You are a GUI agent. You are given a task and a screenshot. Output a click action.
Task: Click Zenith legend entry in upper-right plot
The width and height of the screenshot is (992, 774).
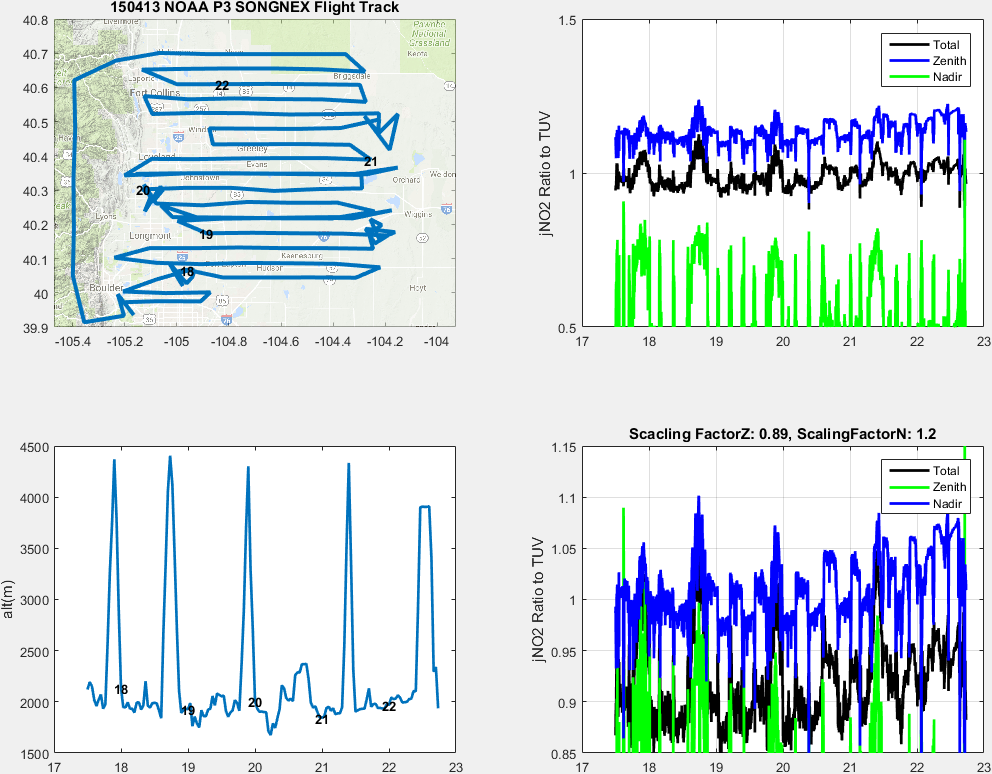point(945,61)
